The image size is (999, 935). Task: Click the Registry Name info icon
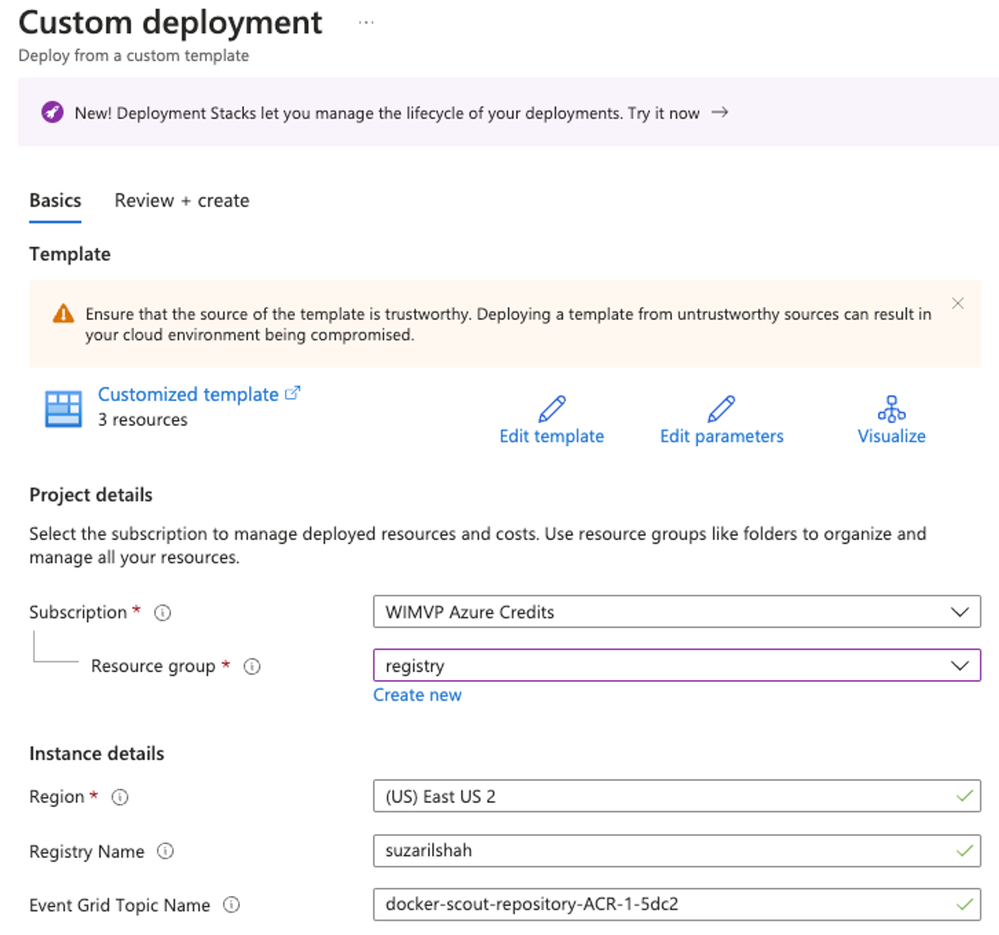click(166, 852)
